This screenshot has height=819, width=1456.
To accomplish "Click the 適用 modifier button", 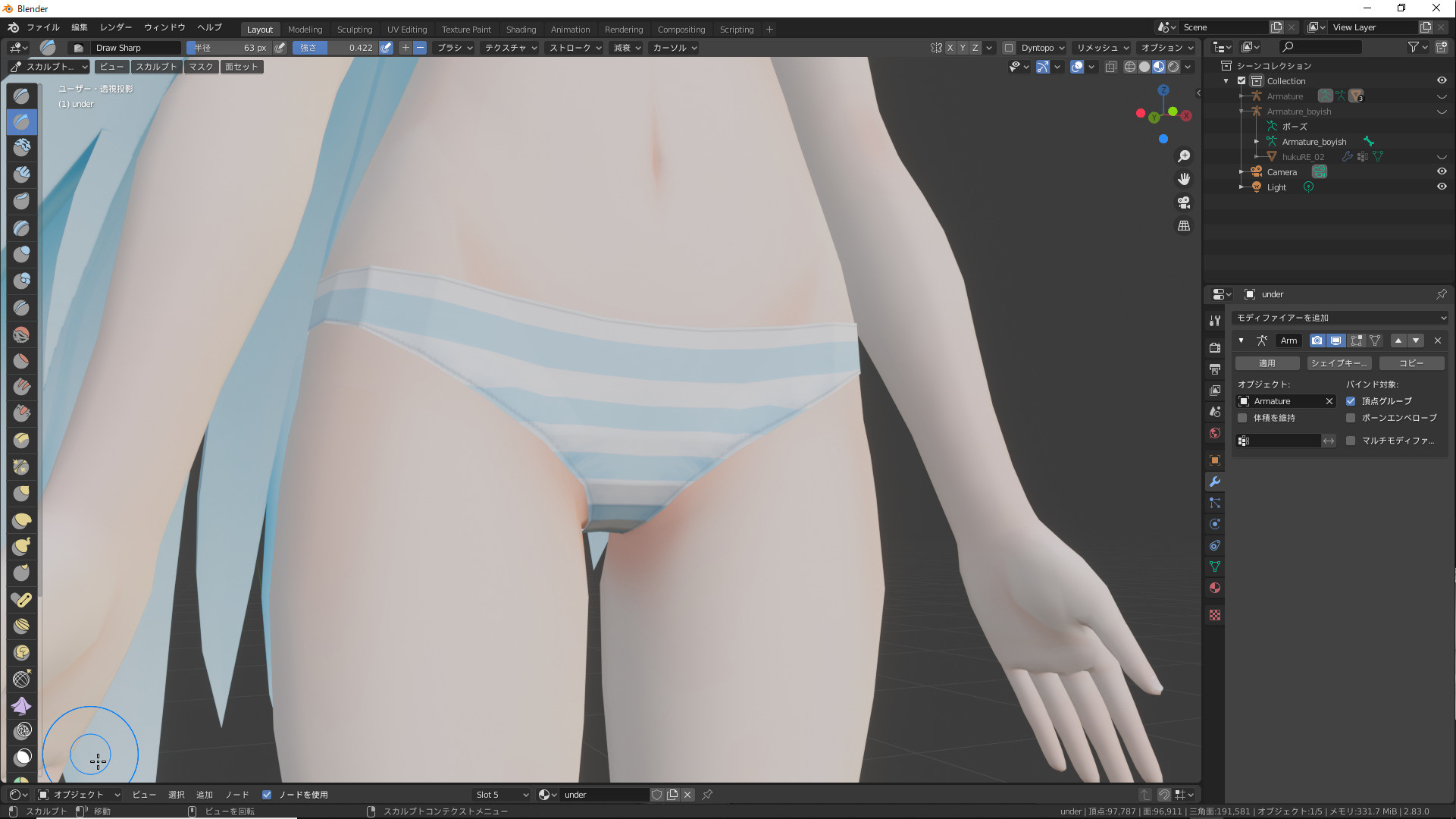I will [1267, 363].
